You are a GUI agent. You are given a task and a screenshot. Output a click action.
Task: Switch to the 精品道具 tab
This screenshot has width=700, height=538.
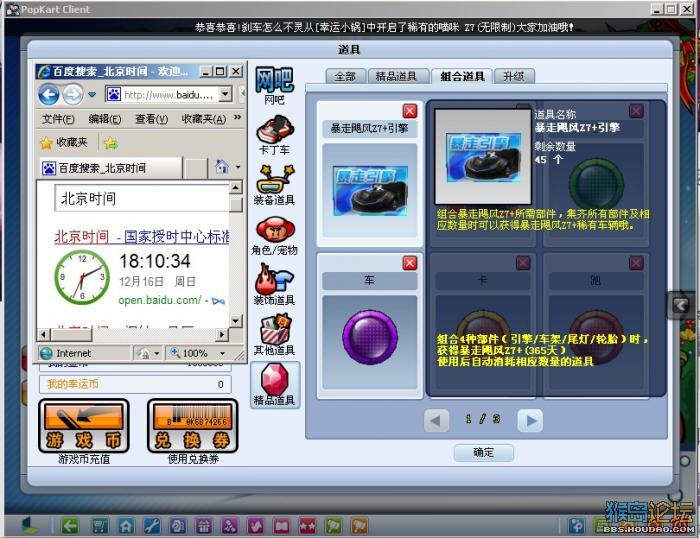[396, 76]
